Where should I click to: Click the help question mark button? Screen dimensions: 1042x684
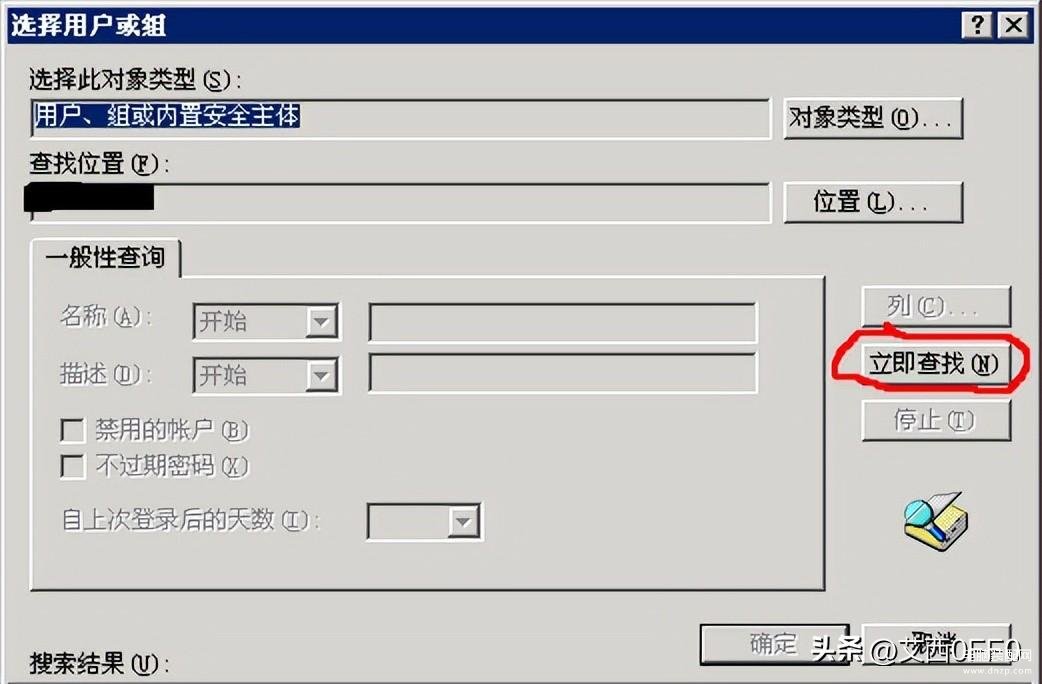click(x=977, y=25)
